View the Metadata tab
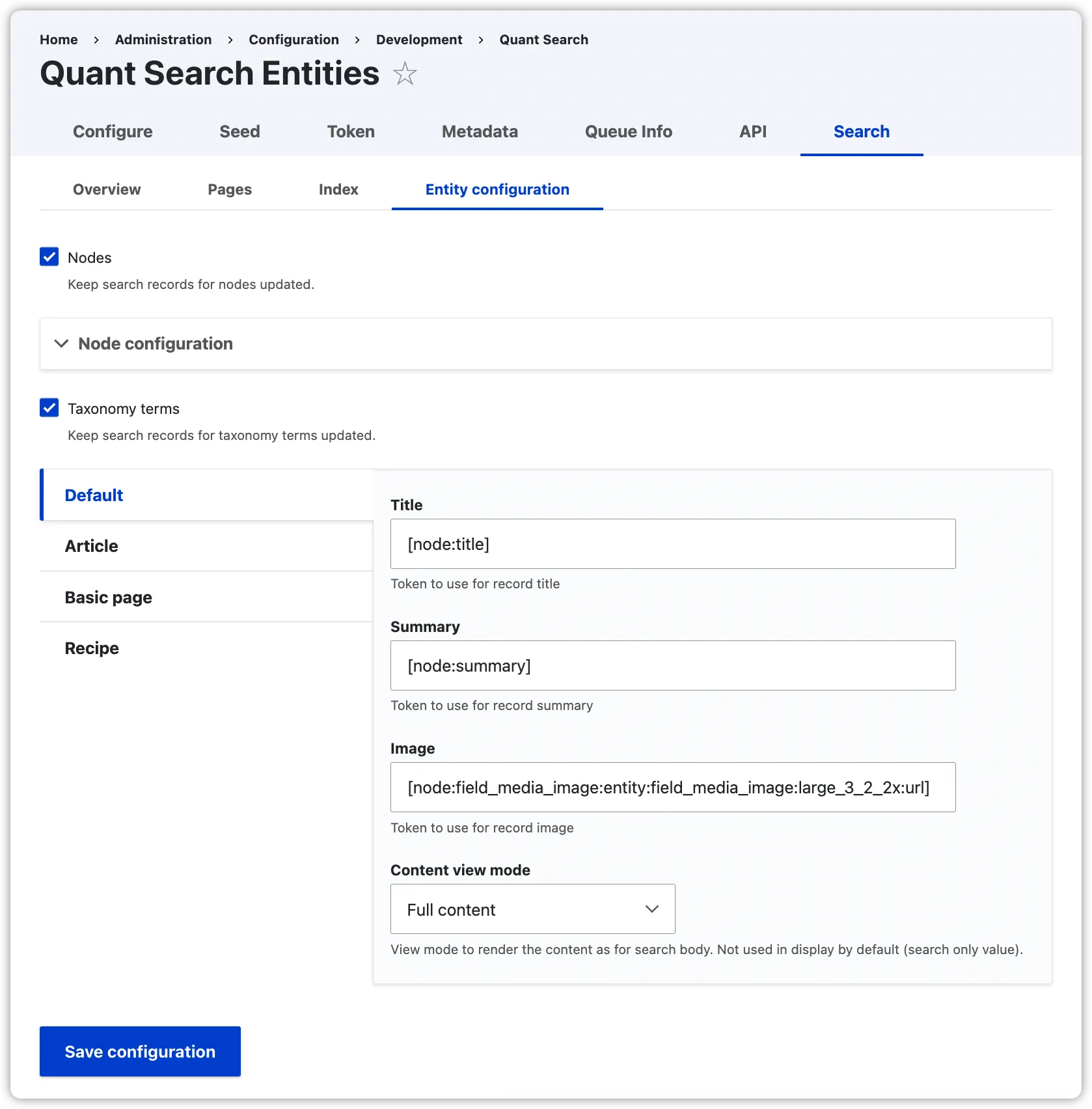The image size is (1092, 1109). point(480,131)
